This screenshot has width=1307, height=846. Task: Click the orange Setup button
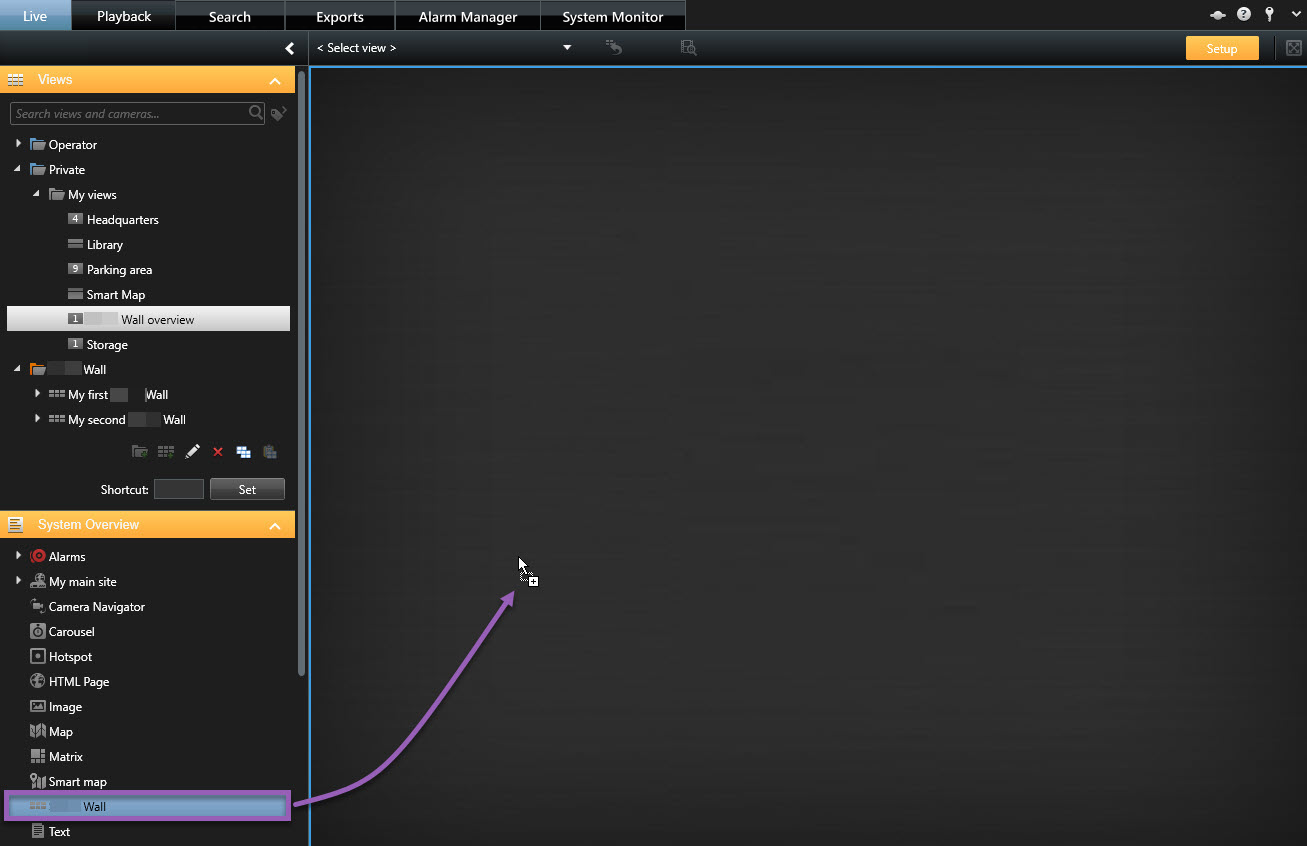1221,48
